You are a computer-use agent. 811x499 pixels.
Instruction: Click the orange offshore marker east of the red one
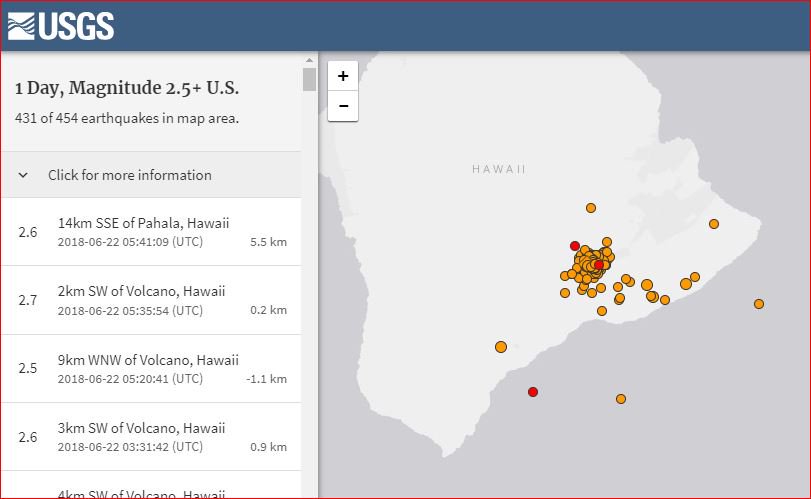click(621, 399)
